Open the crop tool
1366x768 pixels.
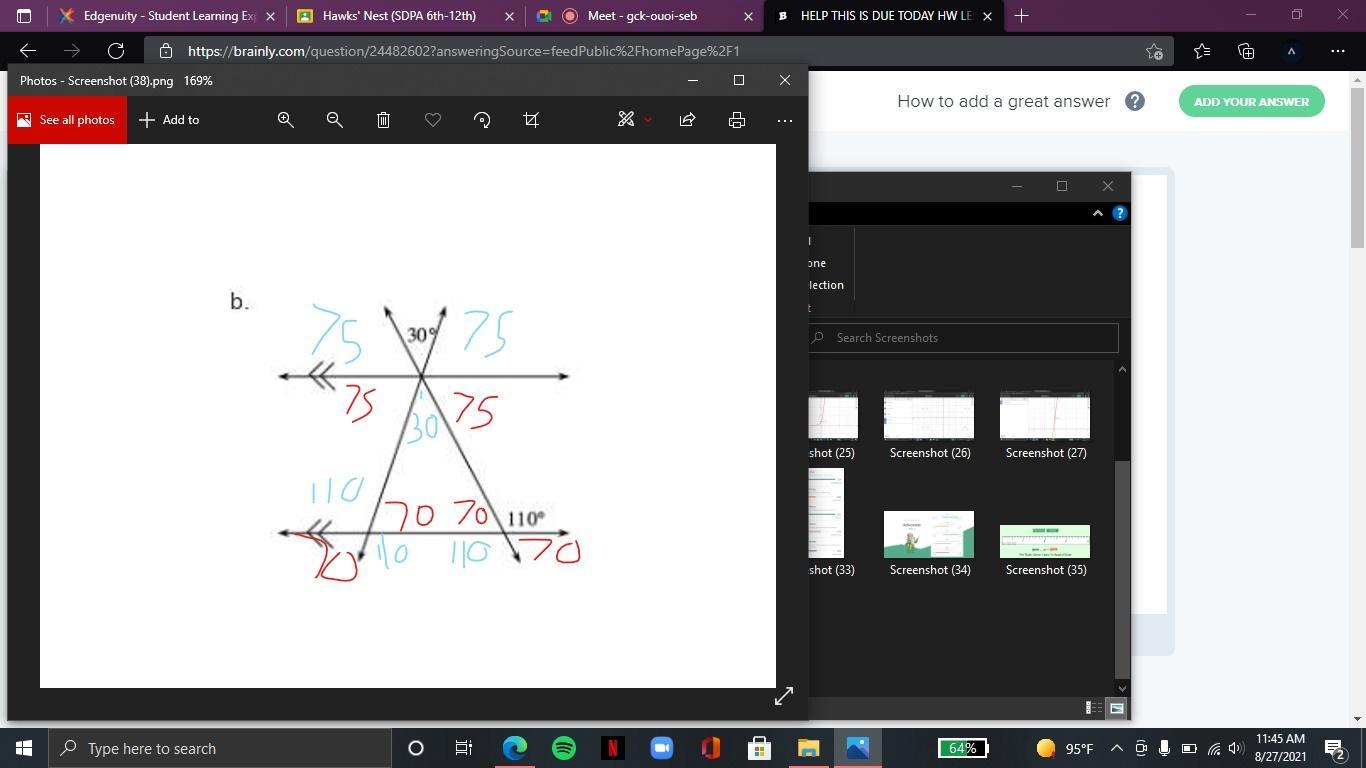click(531, 120)
